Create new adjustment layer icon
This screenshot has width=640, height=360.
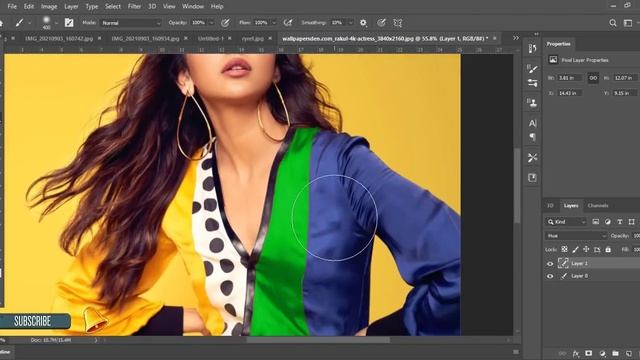click(x=602, y=353)
